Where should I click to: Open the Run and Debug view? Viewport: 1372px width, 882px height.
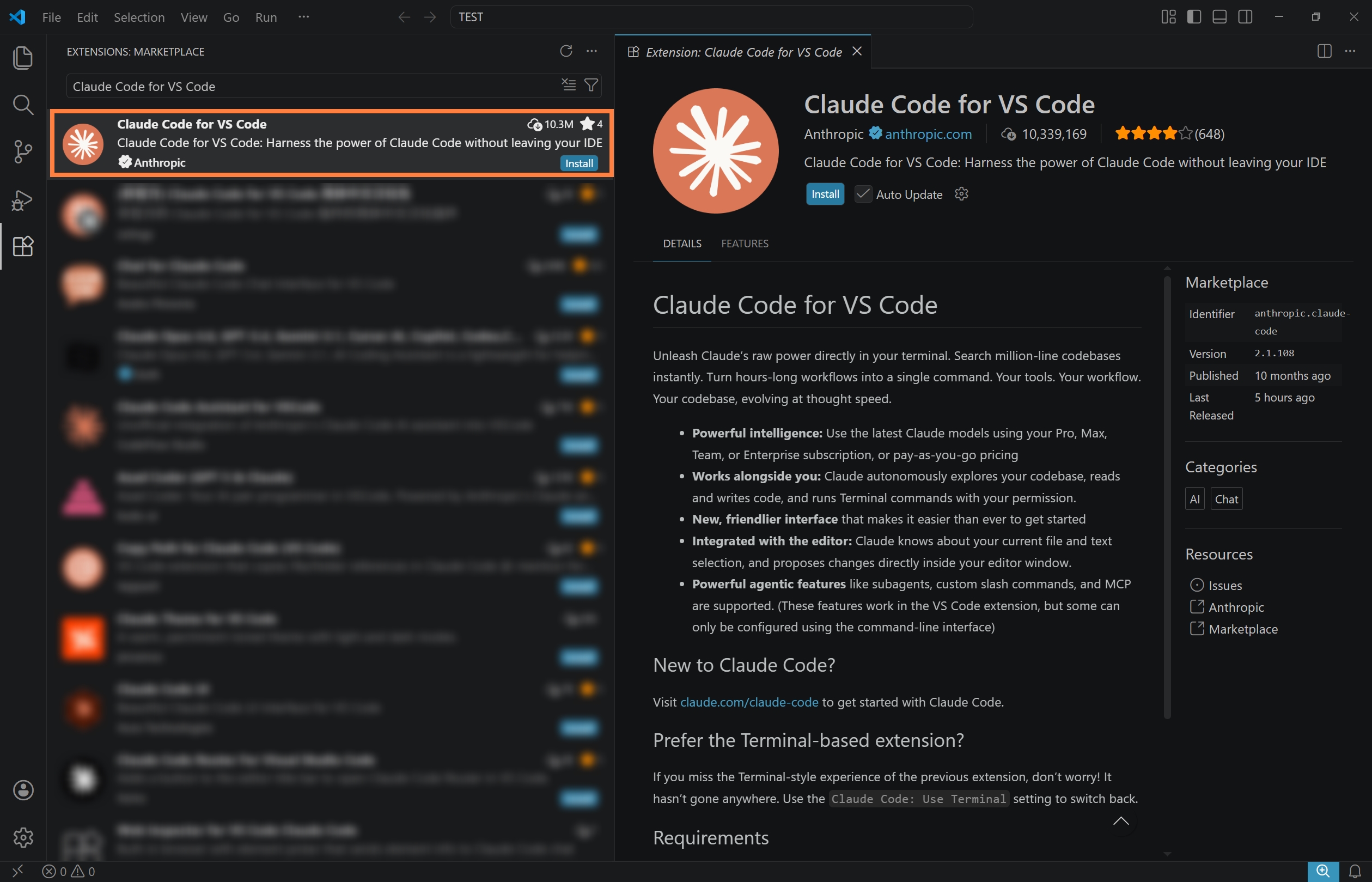pos(23,200)
